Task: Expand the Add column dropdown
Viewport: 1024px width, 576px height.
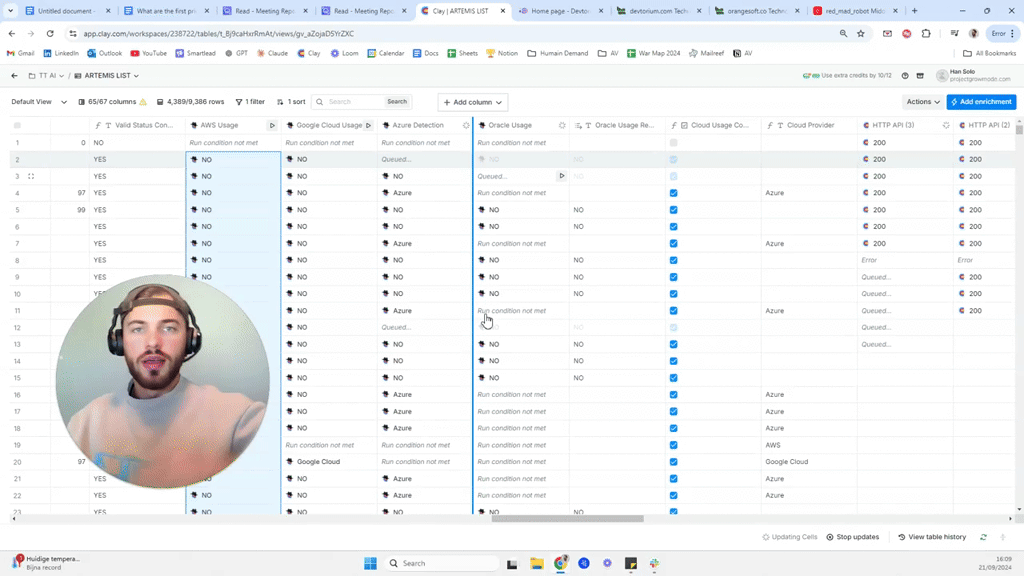Action: coord(472,102)
